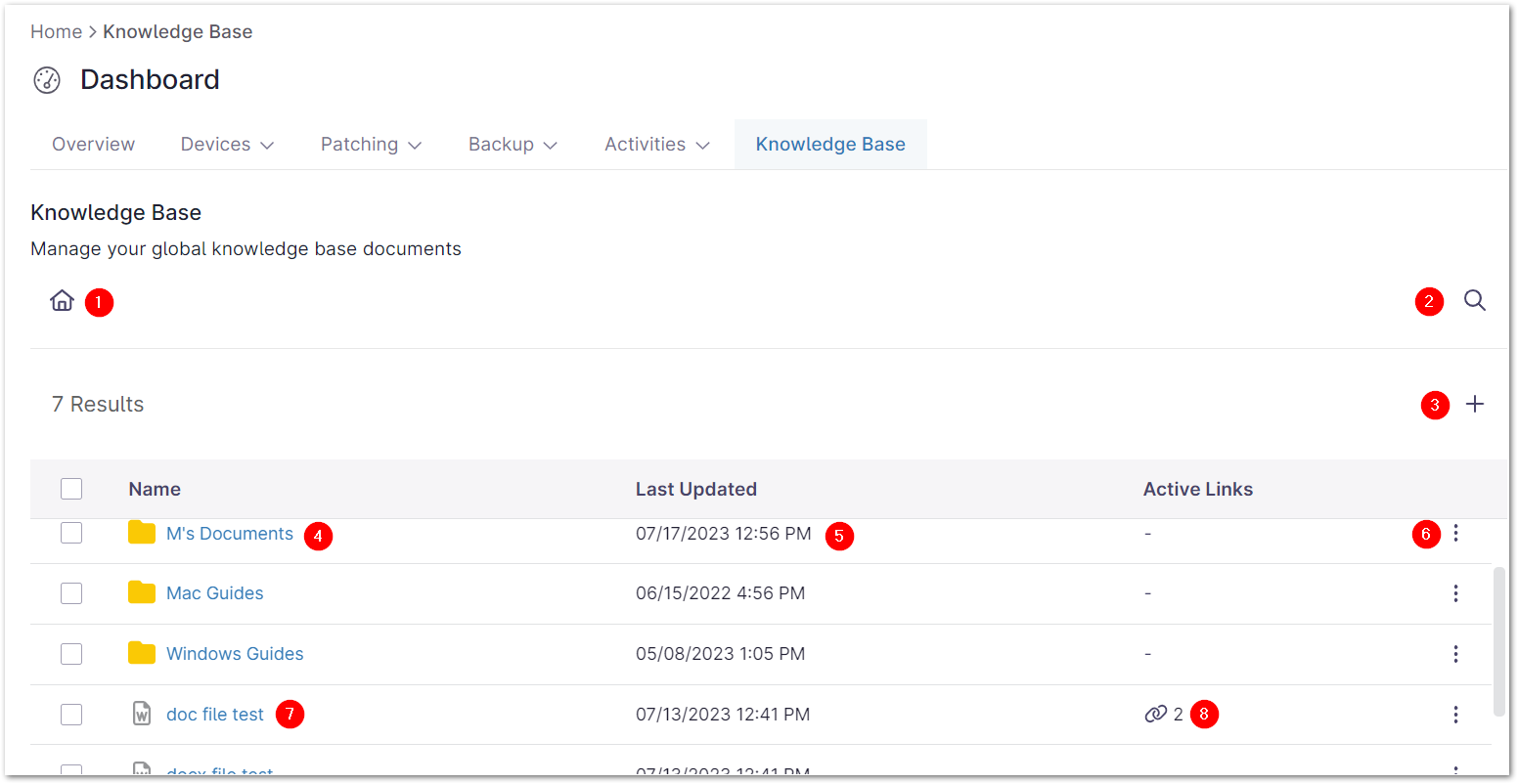Go to Home in the breadcrumb

[56, 32]
